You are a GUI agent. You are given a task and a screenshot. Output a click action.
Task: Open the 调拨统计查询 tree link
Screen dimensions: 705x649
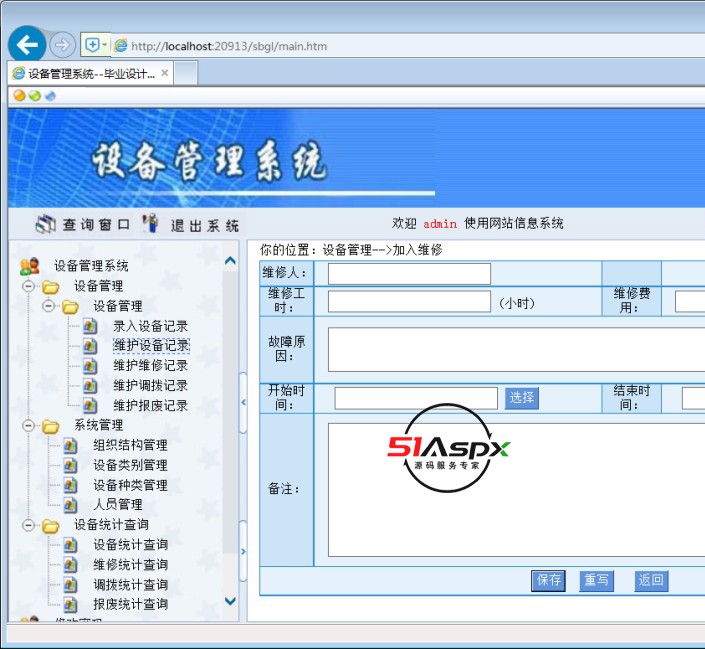tap(130, 584)
